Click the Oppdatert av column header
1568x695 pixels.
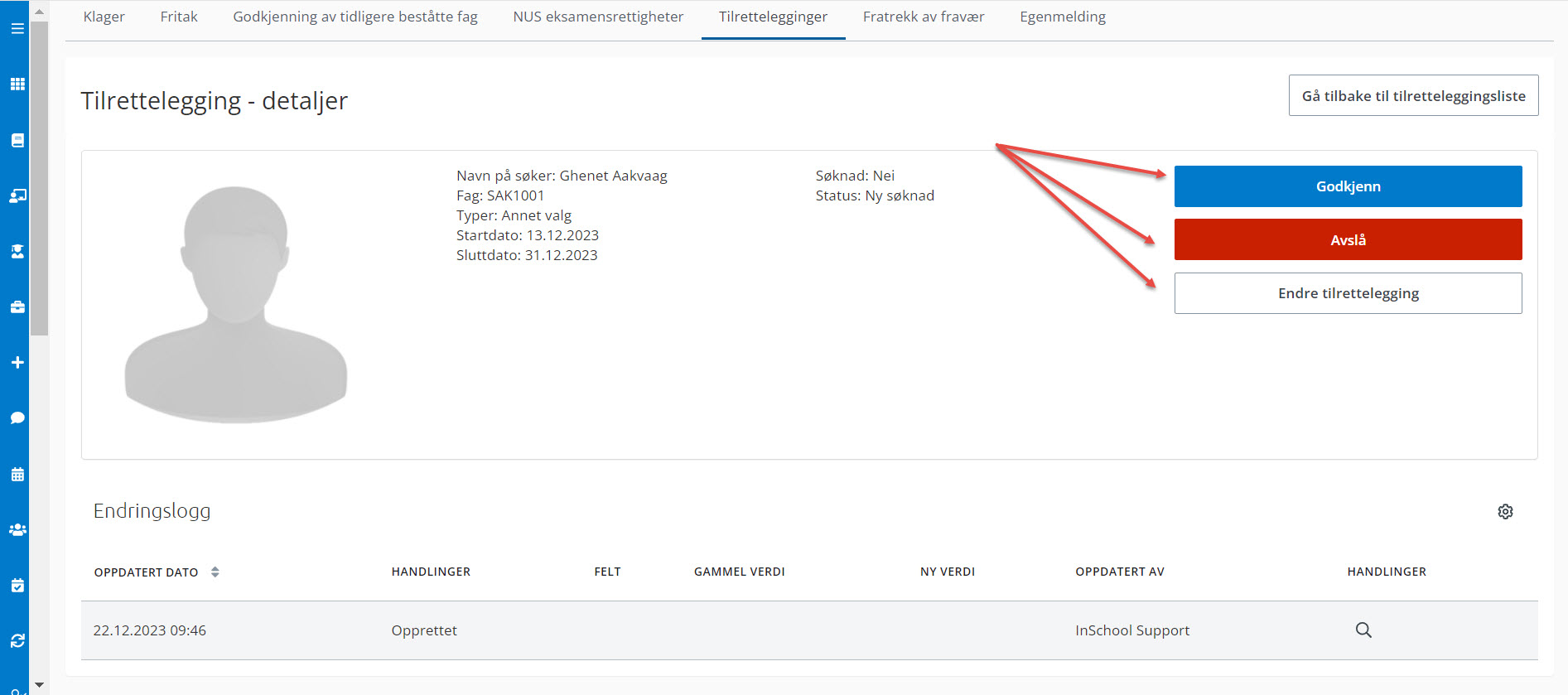[x=1120, y=572]
